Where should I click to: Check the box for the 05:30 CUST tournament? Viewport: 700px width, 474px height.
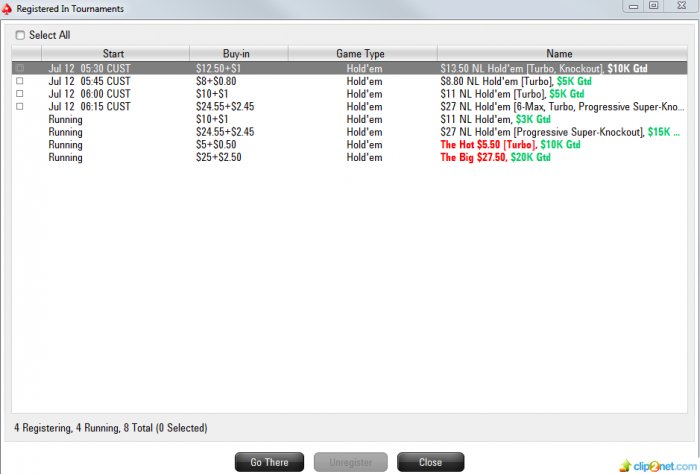click(x=20, y=68)
